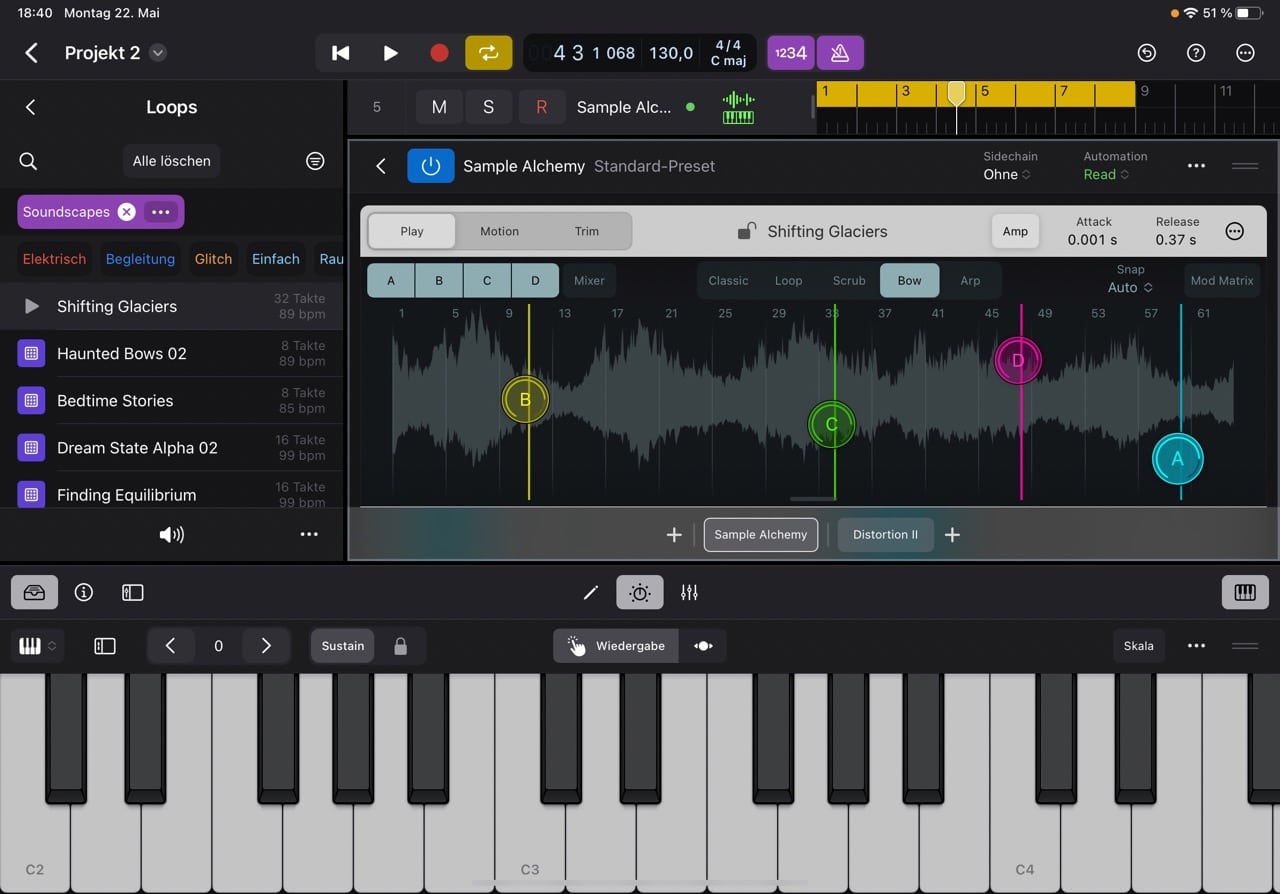Select the Haunted Bows 02 loop
Screen dimensions: 1280x894
click(x=171, y=353)
